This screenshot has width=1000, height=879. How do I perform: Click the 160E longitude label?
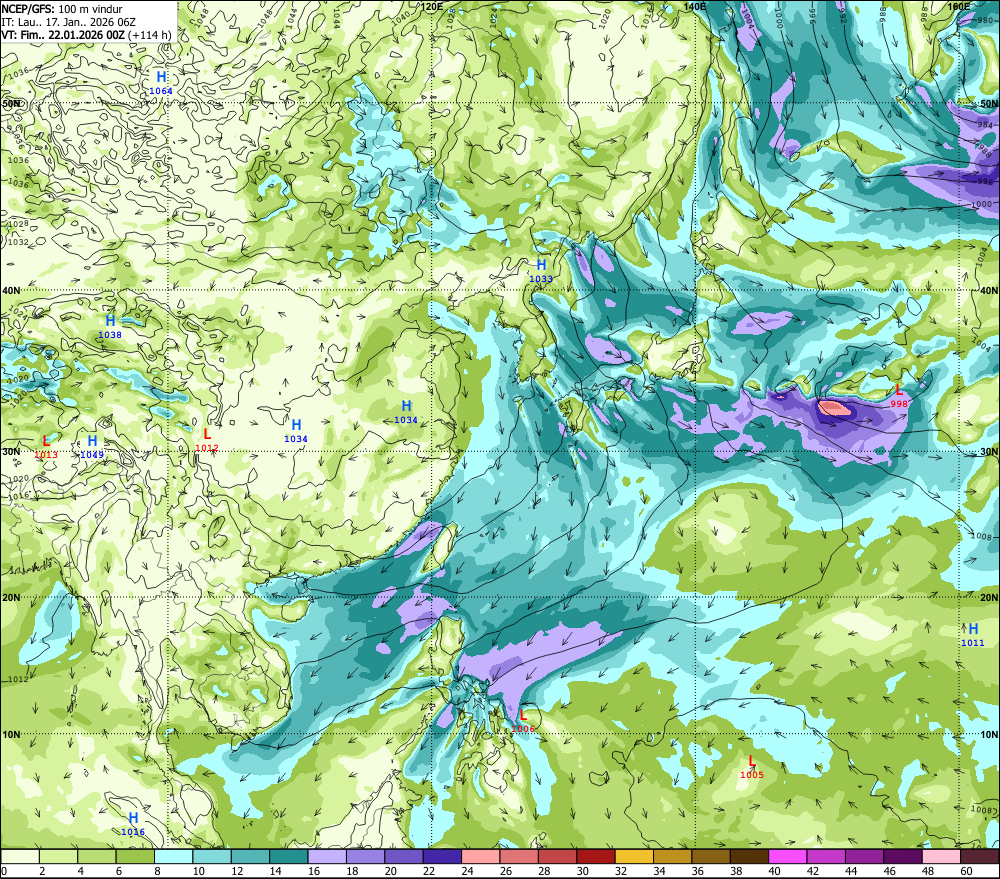pyautogui.click(x=958, y=6)
